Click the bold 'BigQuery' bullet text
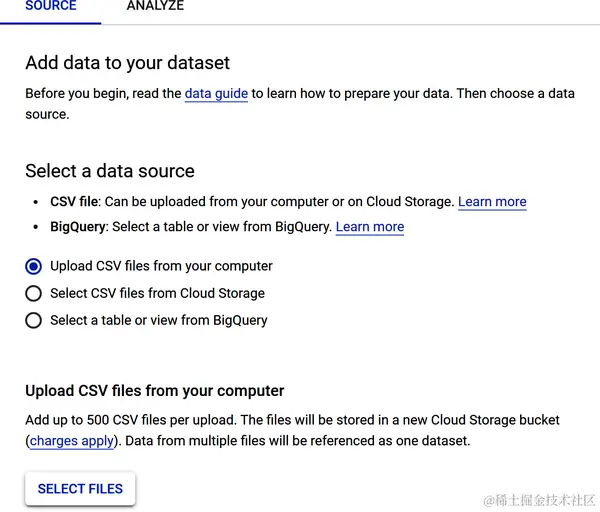The width and height of the screenshot is (600, 512). pyautogui.click(x=78, y=227)
